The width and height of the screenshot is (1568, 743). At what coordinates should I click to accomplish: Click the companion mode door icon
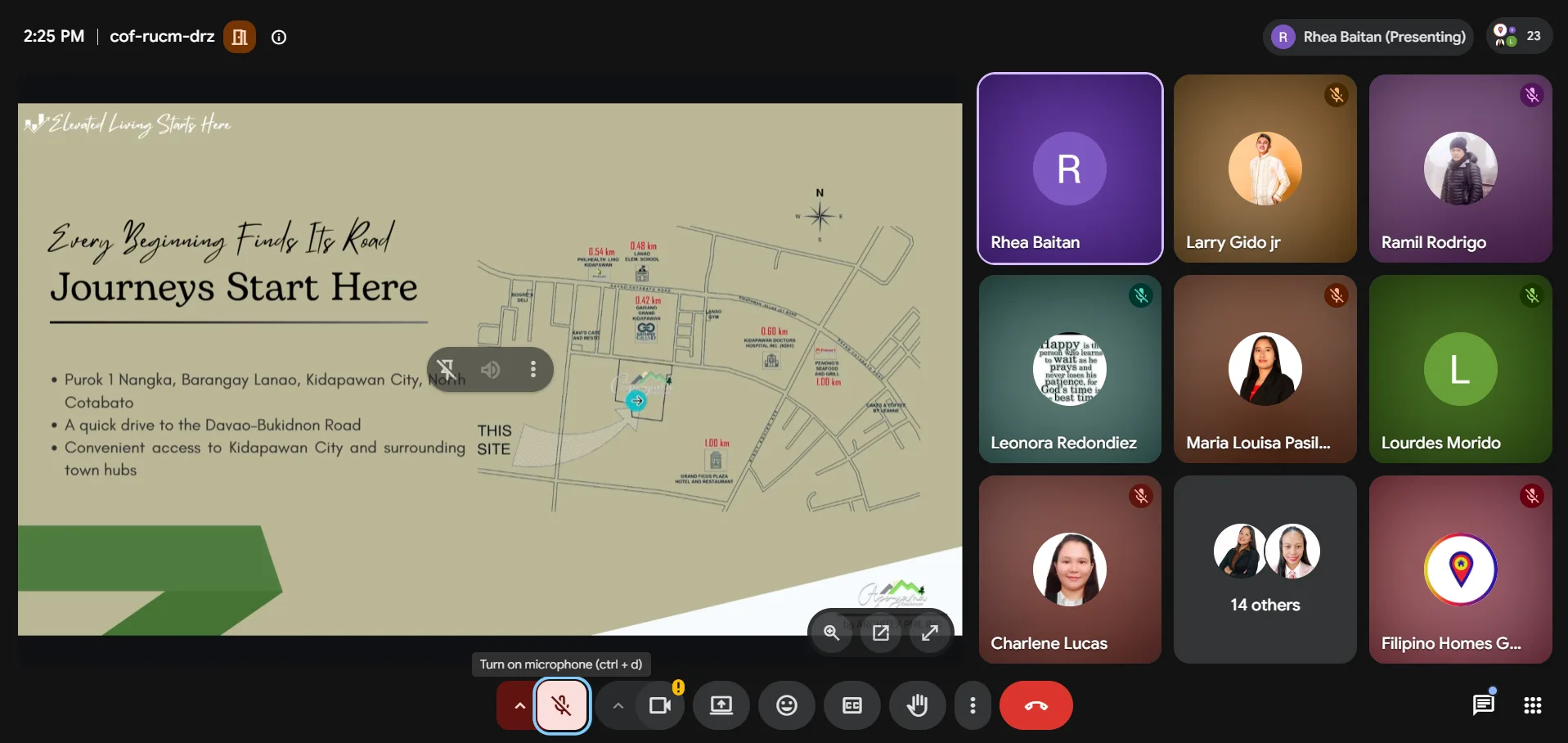click(240, 37)
